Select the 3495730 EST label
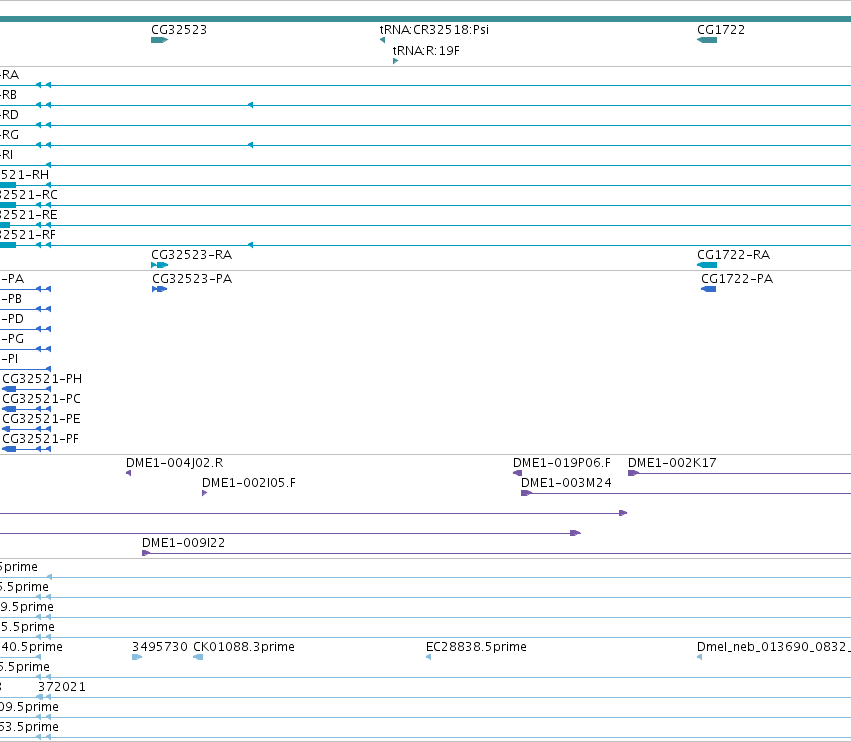Image resolution: width=851 pixels, height=742 pixels. coord(160,647)
